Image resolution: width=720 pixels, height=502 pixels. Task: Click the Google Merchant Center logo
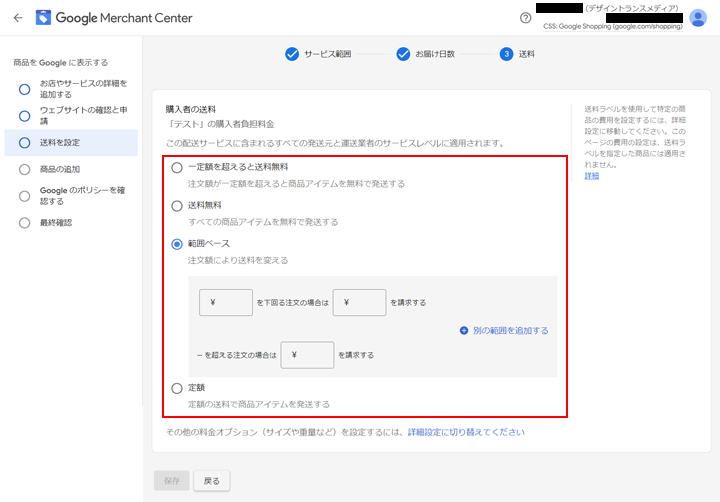(x=44, y=18)
